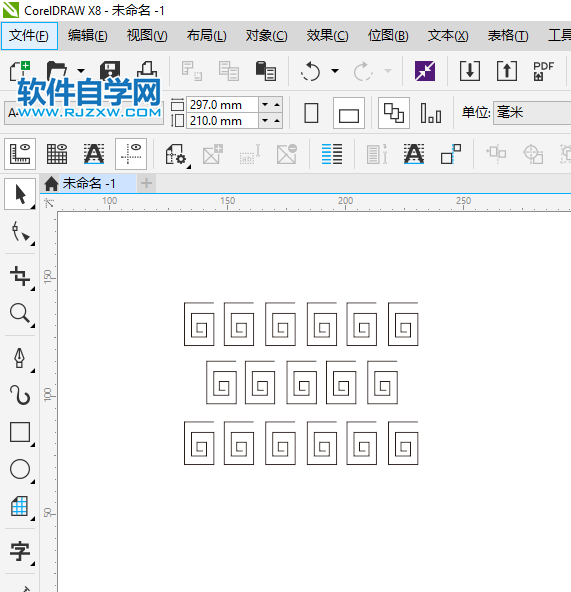Expand the undo history dropdown arrow
Image resolution: width=571 pixels, height=592 pixels.
pyautogui.click(x=335, y=71)
